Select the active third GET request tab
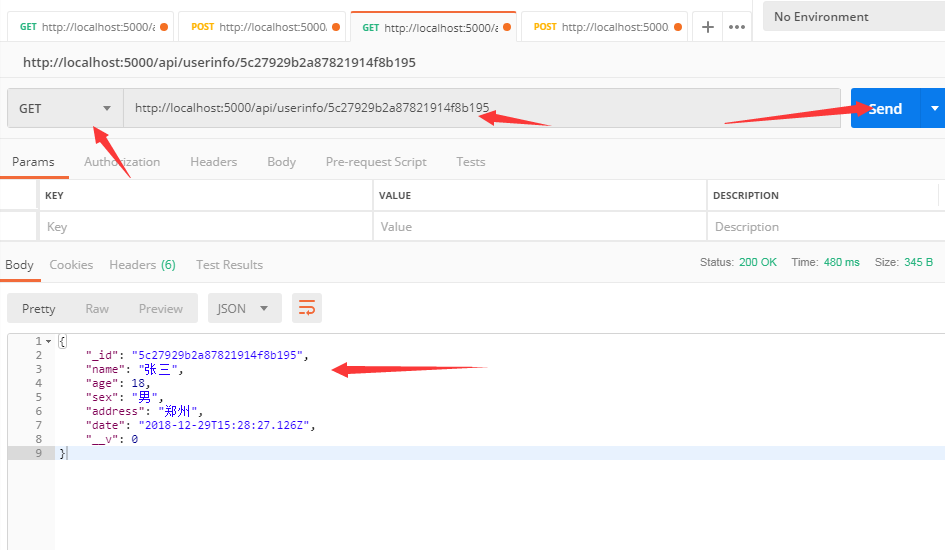The image size is (945, 550). point(433,27)
